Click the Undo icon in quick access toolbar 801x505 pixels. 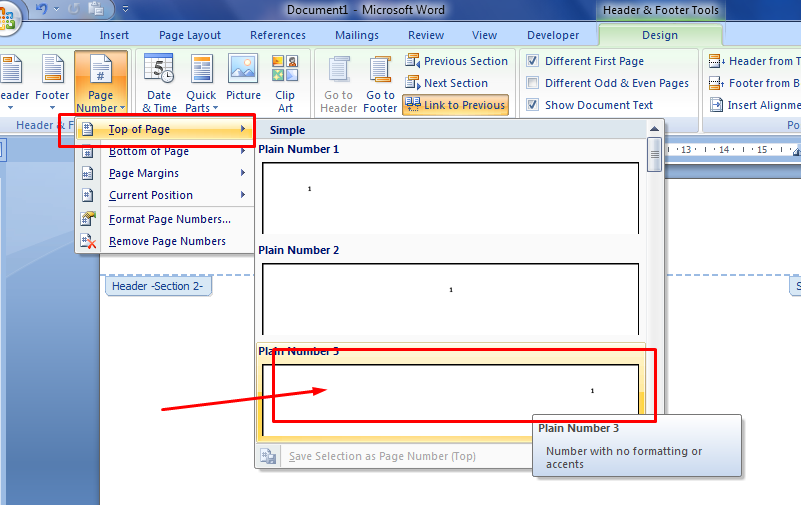[x=41, y=9]
